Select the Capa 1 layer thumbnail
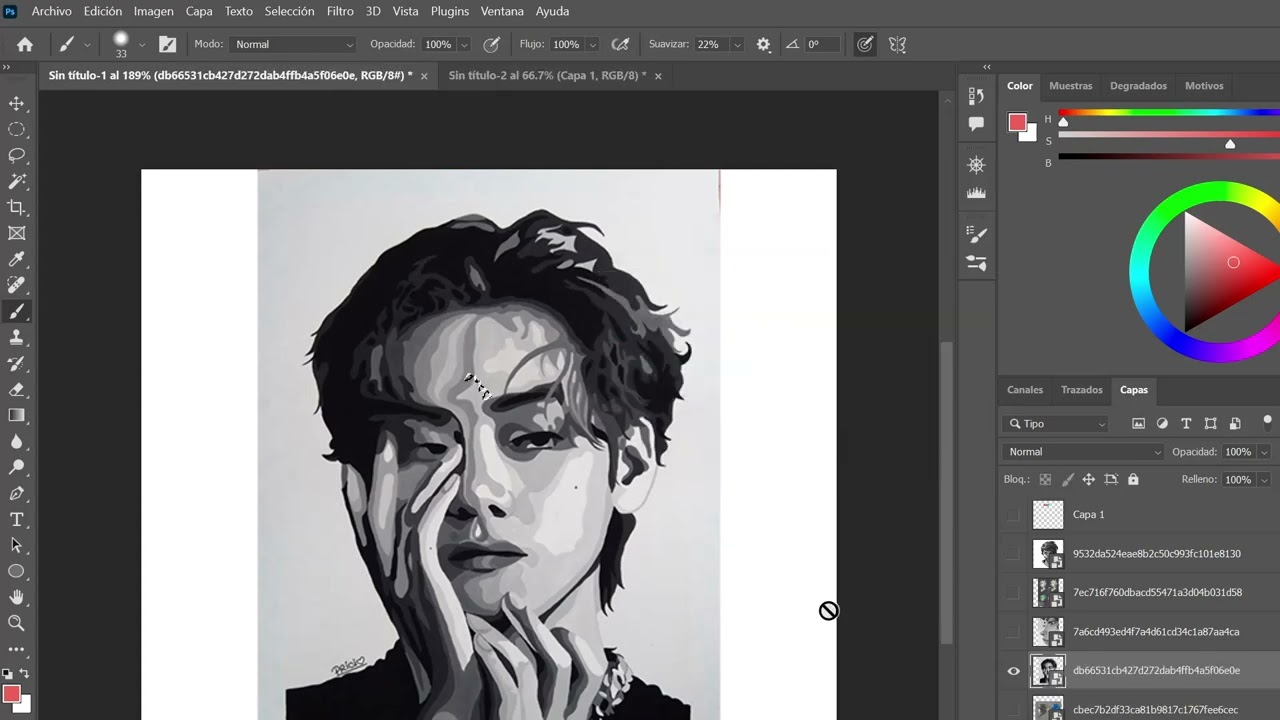This screenshot has height=720, width=1280. [1047, 514]
